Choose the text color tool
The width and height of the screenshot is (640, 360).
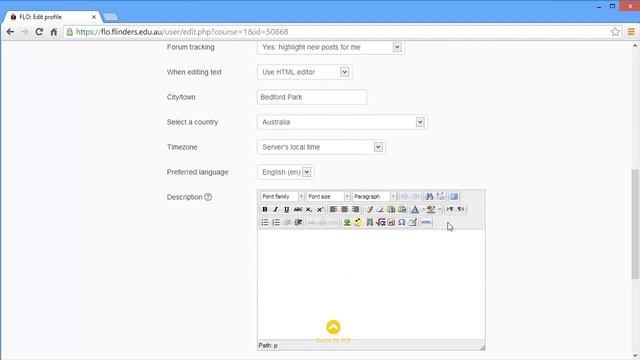[x=415, y=209]
